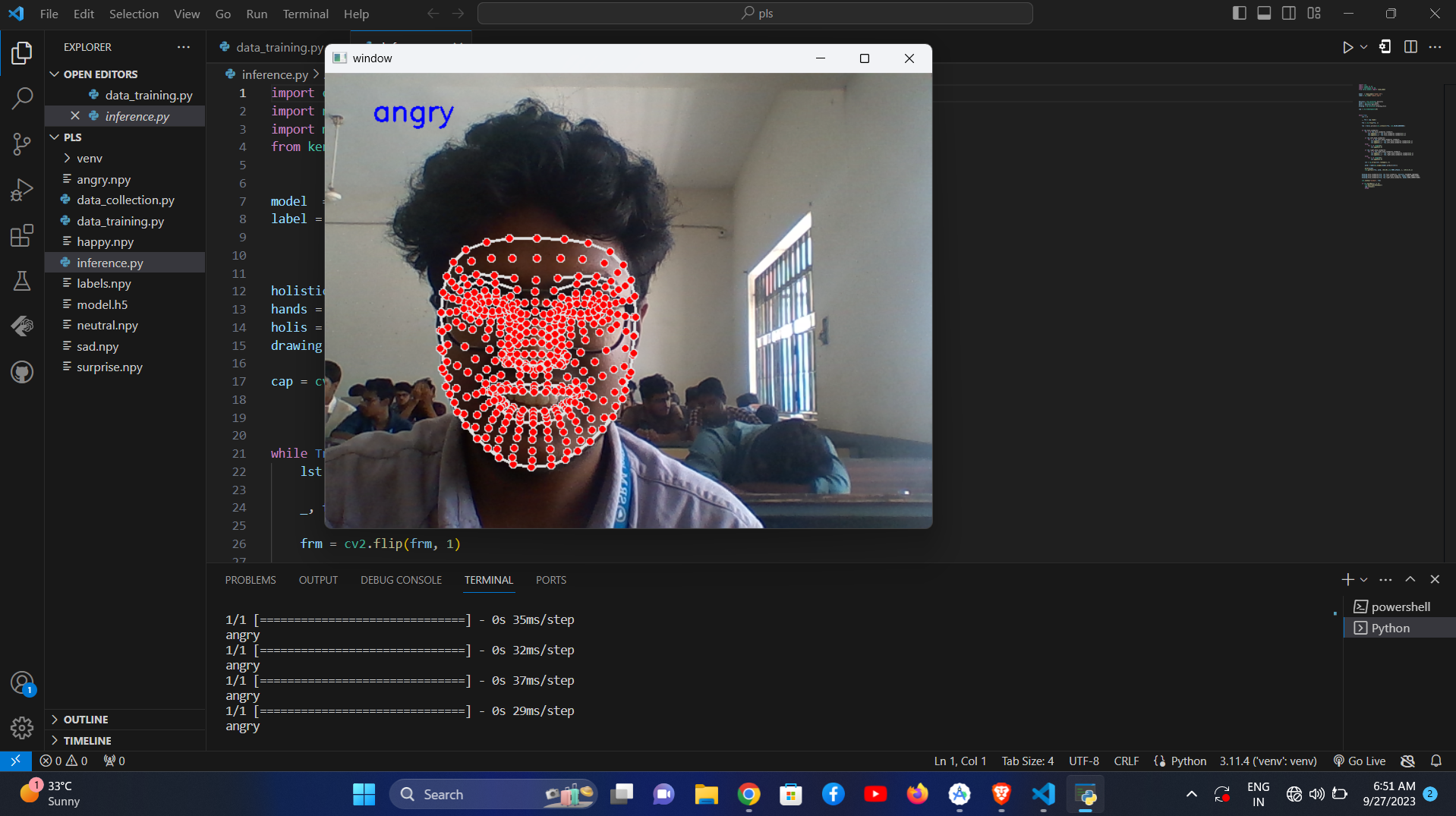This screenshot has width=1456, height=816.
Task: Click the Split Editor Right icon
Action: click(1410, 47)
